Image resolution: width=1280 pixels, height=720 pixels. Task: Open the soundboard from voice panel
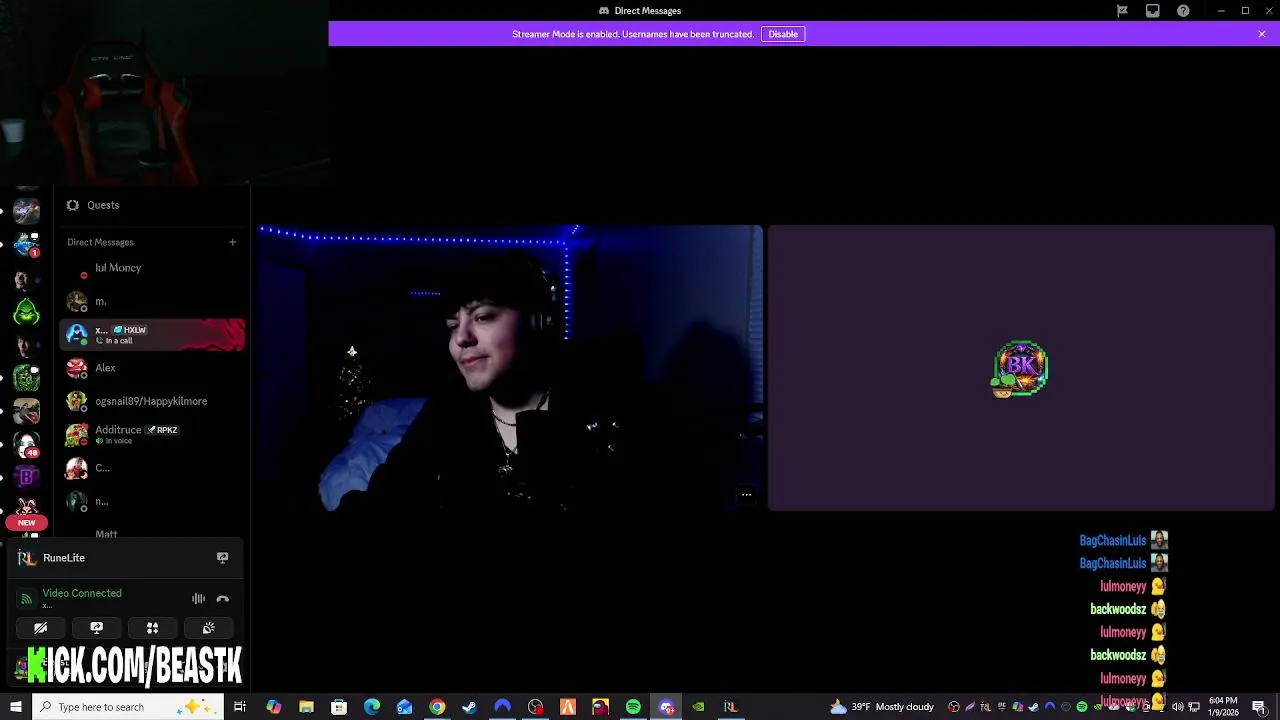[x=208, y=628]
